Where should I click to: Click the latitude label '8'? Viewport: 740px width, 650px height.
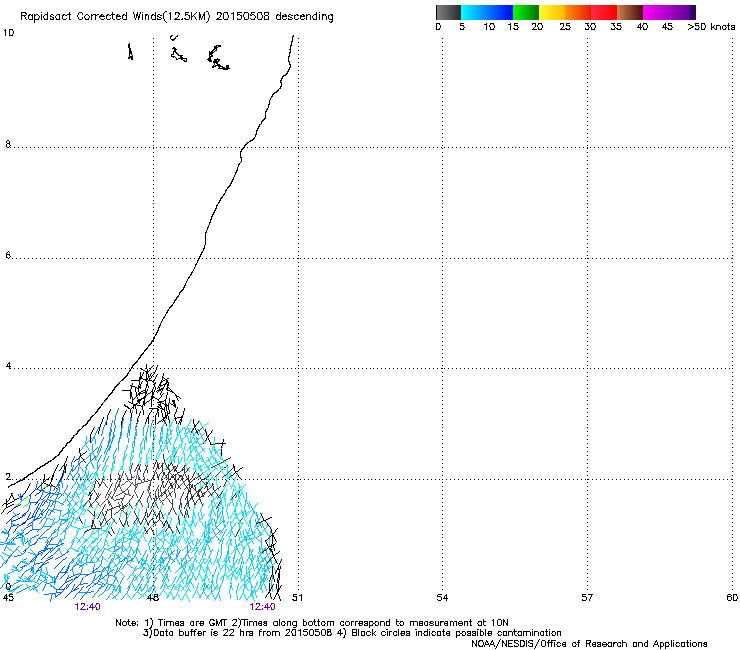pos(8,144)
